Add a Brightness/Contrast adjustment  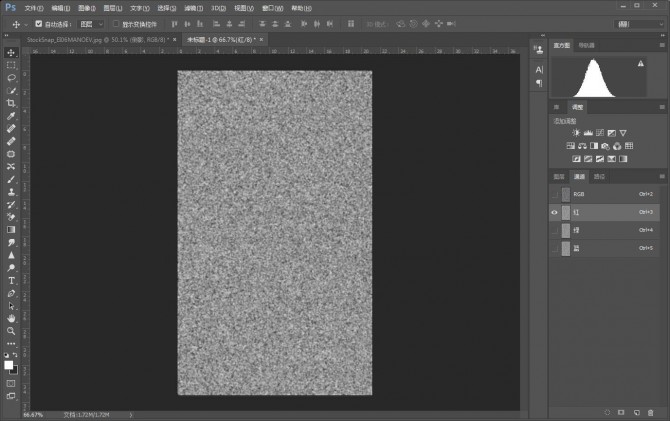pyautogui.click(x=576, y=132)
